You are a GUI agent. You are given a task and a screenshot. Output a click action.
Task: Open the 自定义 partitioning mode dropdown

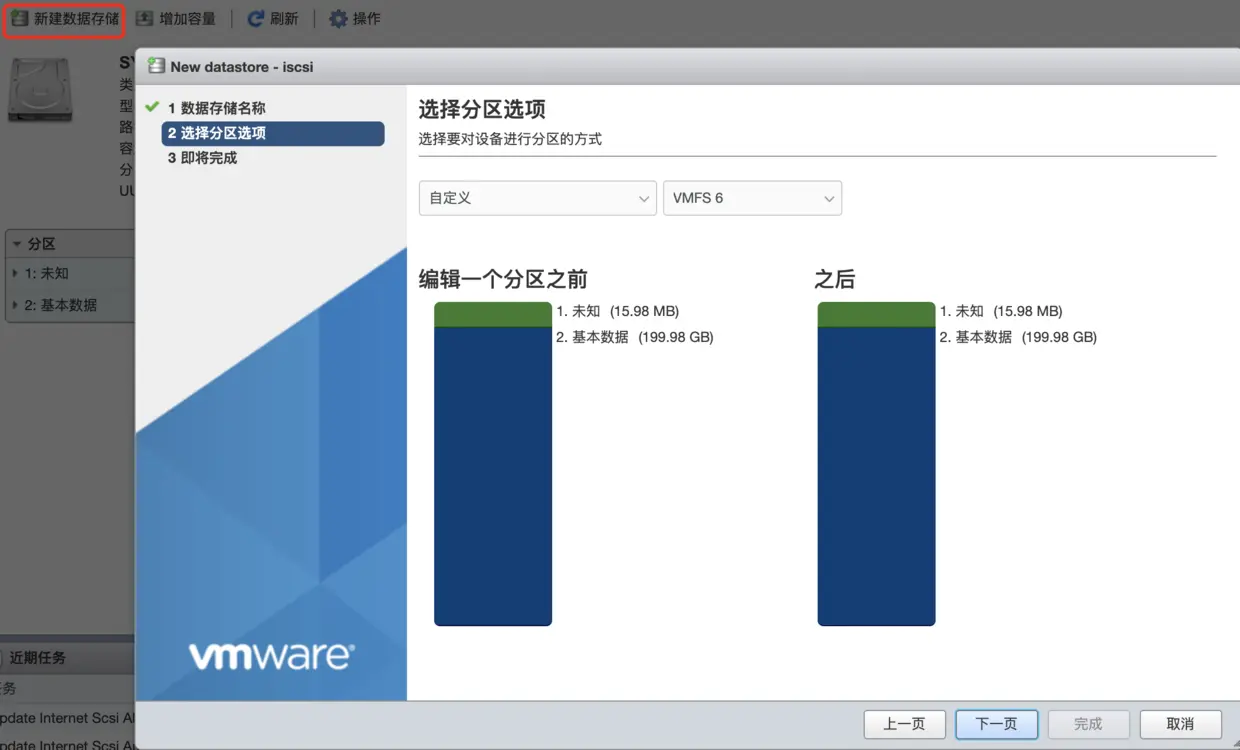(x=537, y=197)
